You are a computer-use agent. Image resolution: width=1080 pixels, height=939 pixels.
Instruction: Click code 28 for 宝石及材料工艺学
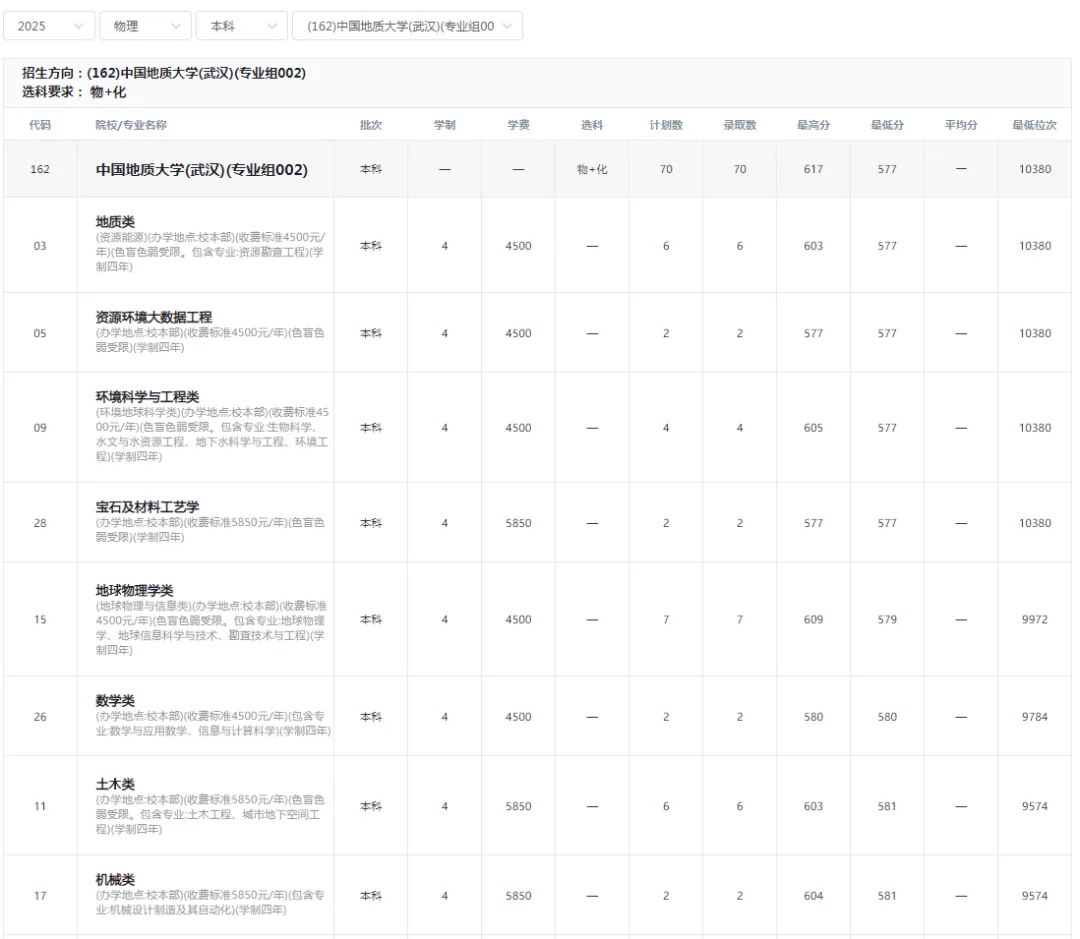[x=40, y=523]
